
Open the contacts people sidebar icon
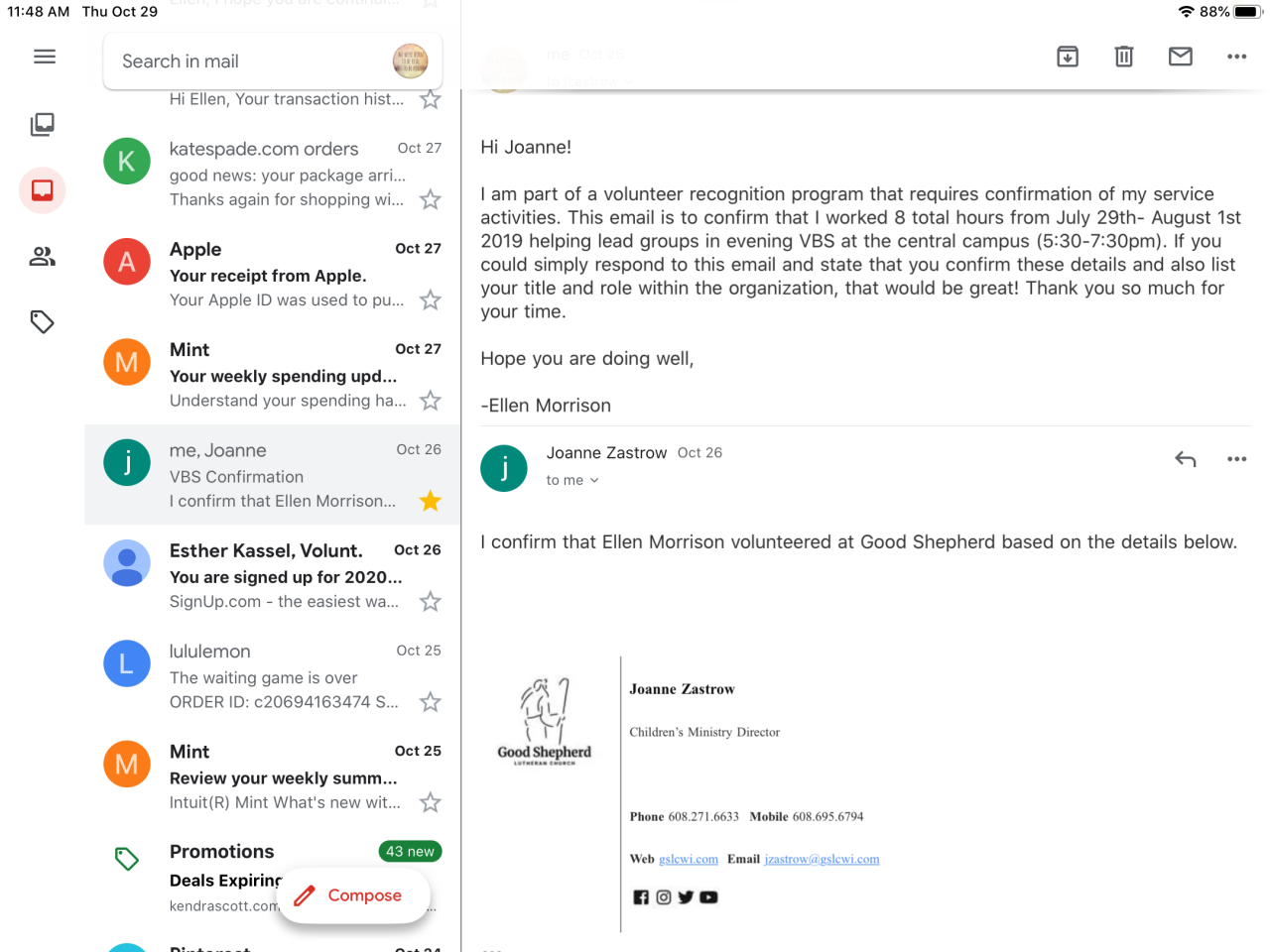tap(43, 257)
